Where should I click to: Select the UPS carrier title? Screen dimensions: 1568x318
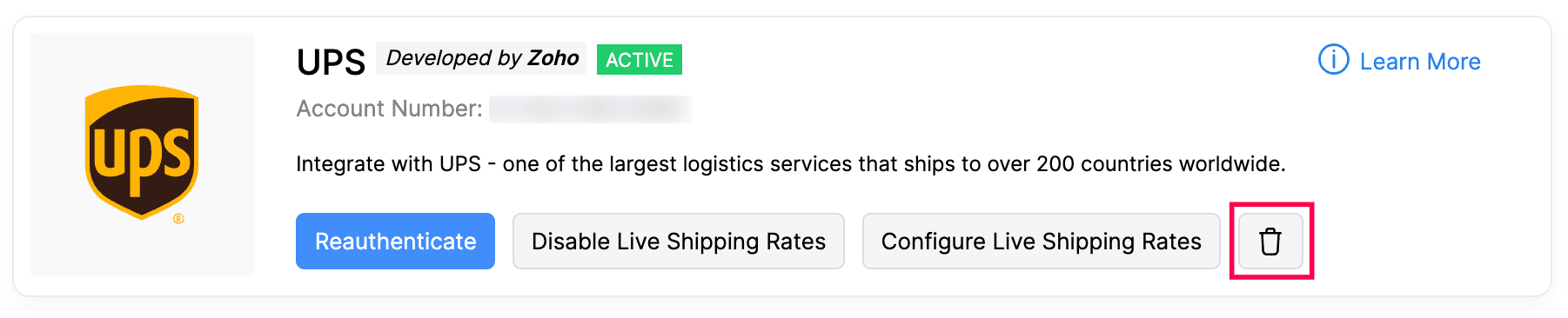coord(331,62)
